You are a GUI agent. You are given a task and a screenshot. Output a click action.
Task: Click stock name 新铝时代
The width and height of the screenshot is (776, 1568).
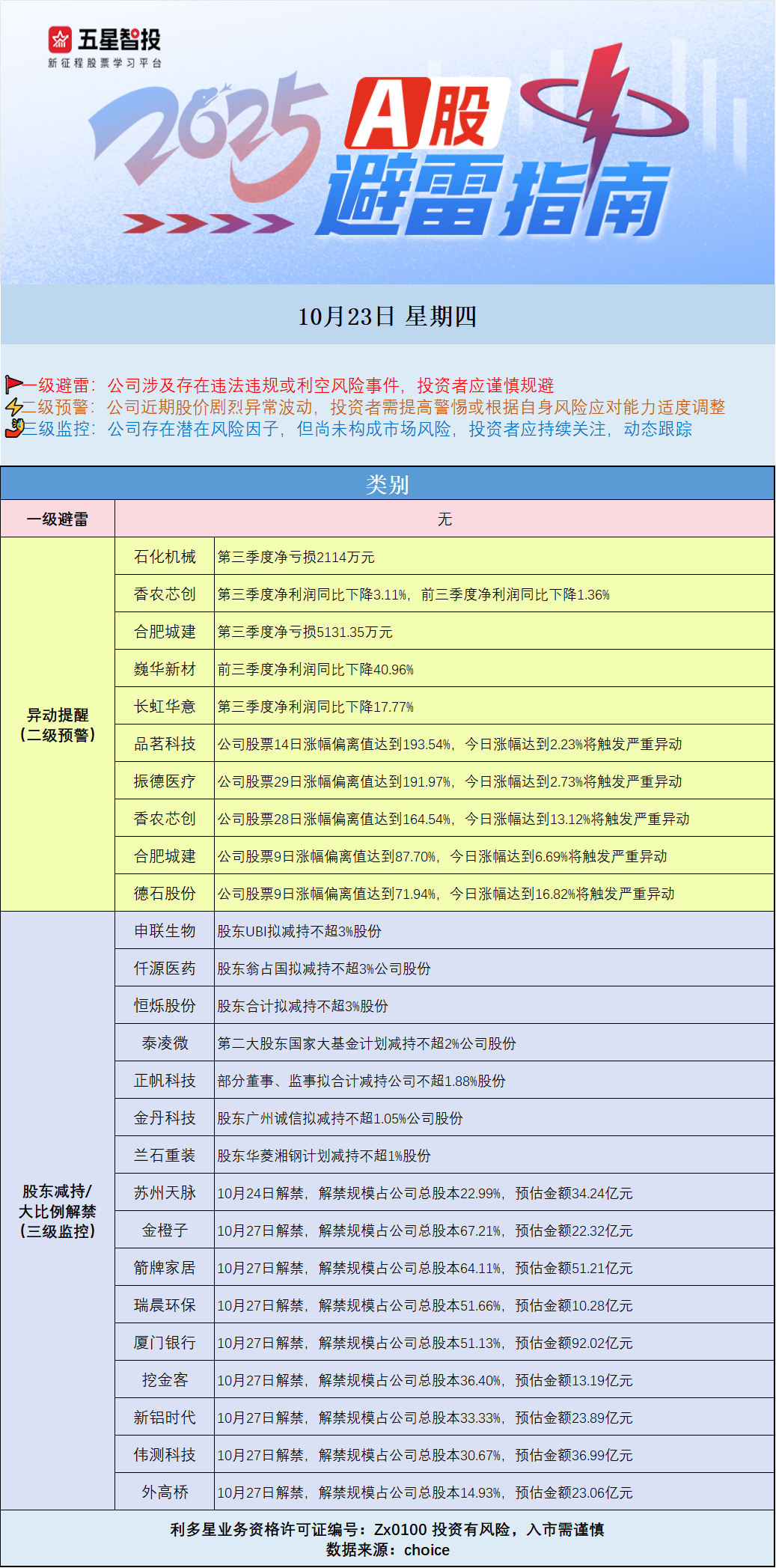tap(165, 1417)
